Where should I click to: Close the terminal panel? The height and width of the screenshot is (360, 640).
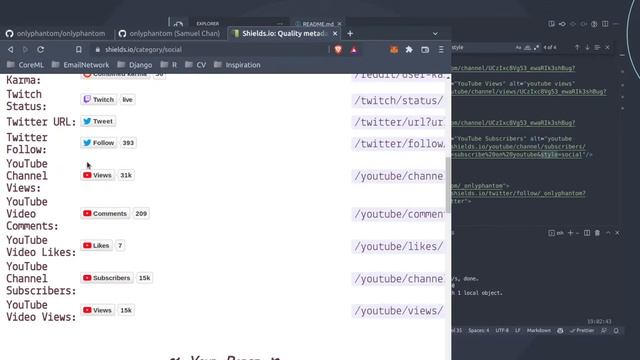click(617, 233)
